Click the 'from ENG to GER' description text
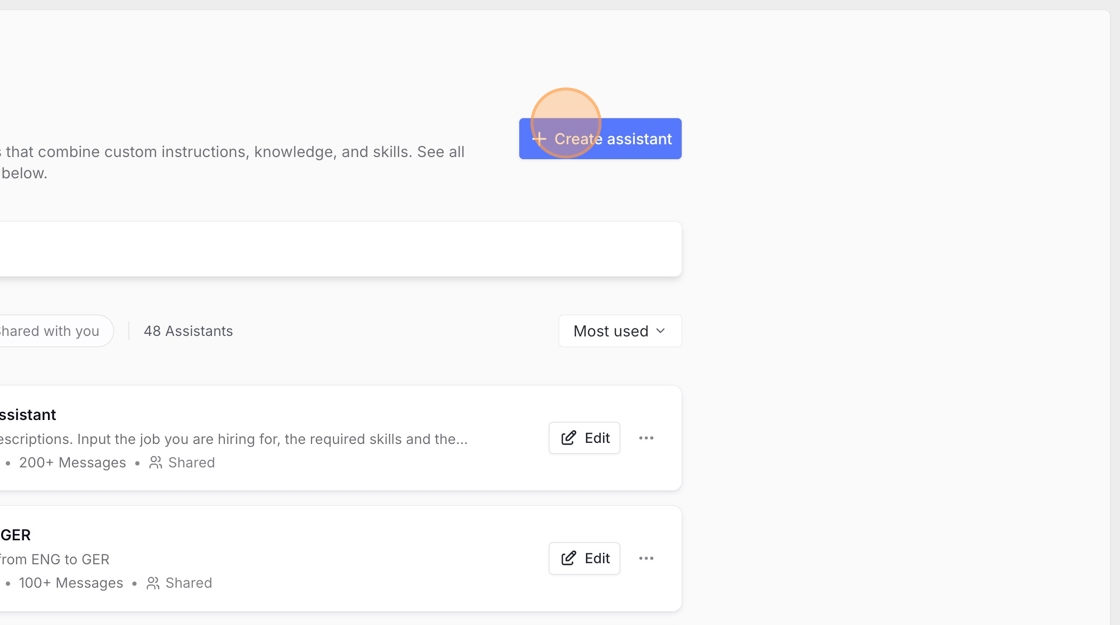1120x625 pixels. (x=55, y=559)
